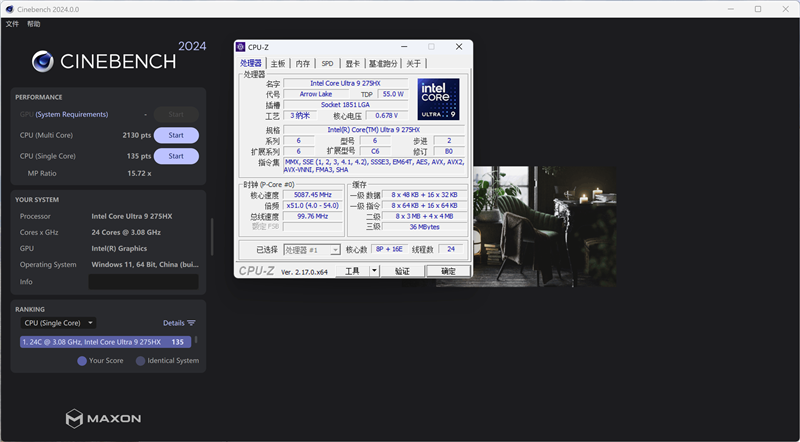Click the Info input field

tap(143, 282)
